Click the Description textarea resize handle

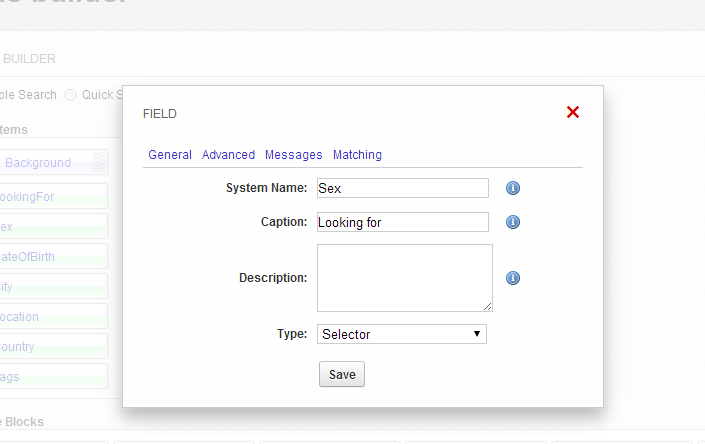pos(488,307)
